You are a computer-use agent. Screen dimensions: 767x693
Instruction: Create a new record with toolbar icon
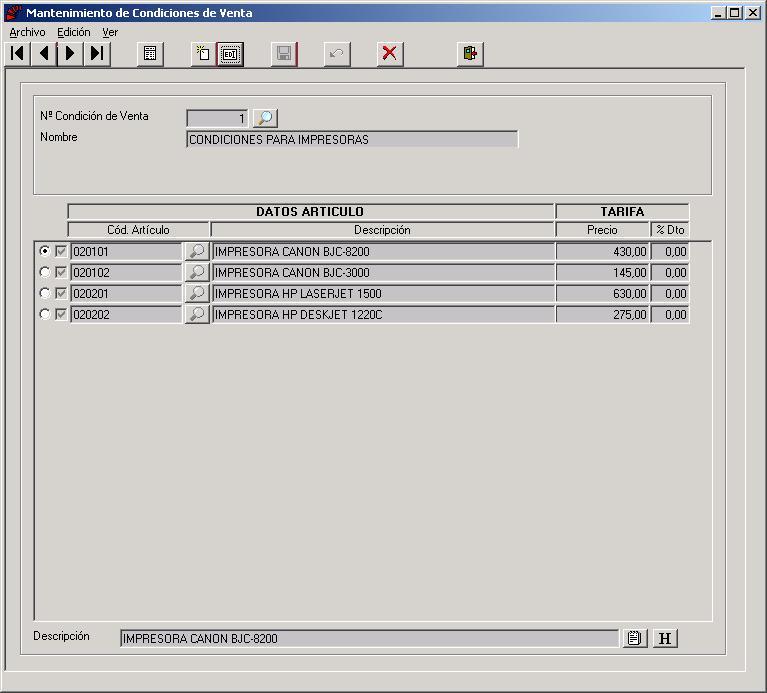[x=203, y=53]
